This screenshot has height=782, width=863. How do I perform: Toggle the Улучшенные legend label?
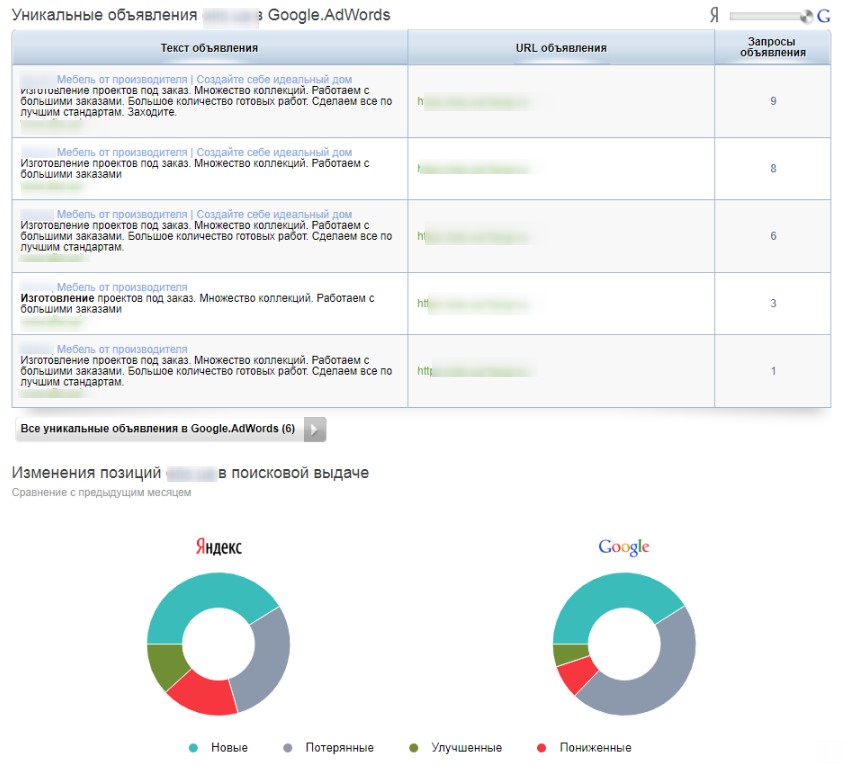tap(467, 748)
